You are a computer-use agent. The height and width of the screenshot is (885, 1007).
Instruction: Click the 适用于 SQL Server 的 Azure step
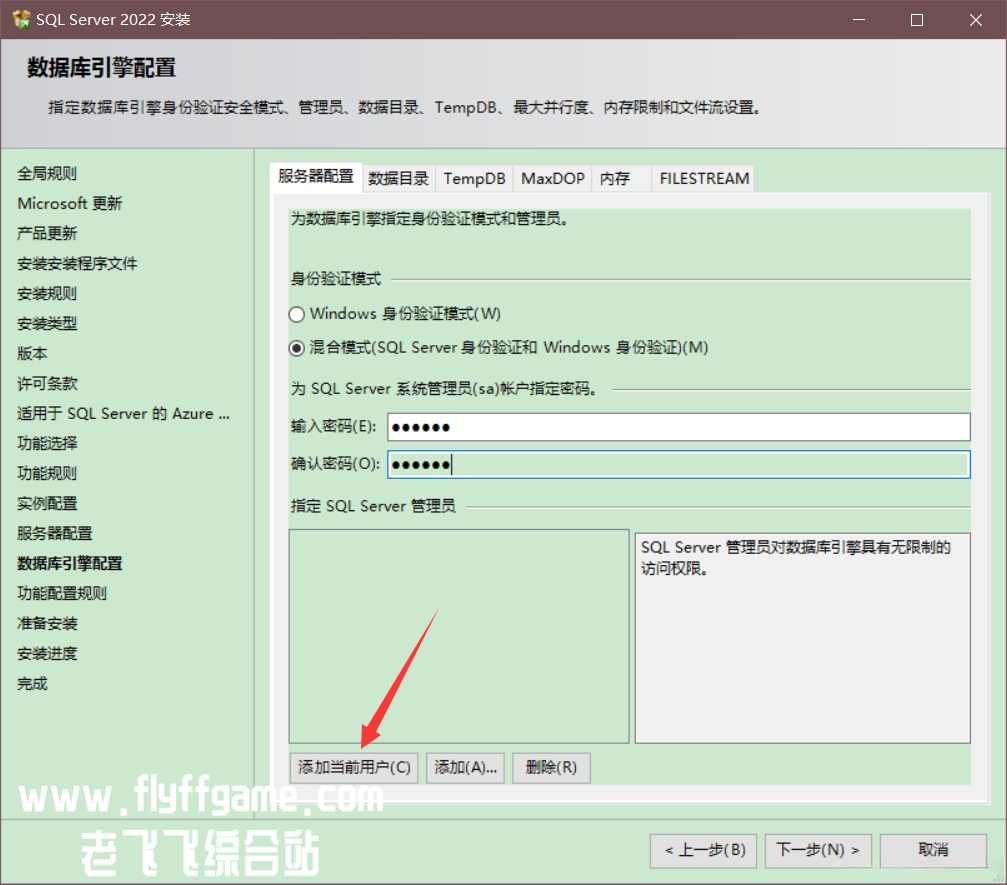[x=123, y=414]
